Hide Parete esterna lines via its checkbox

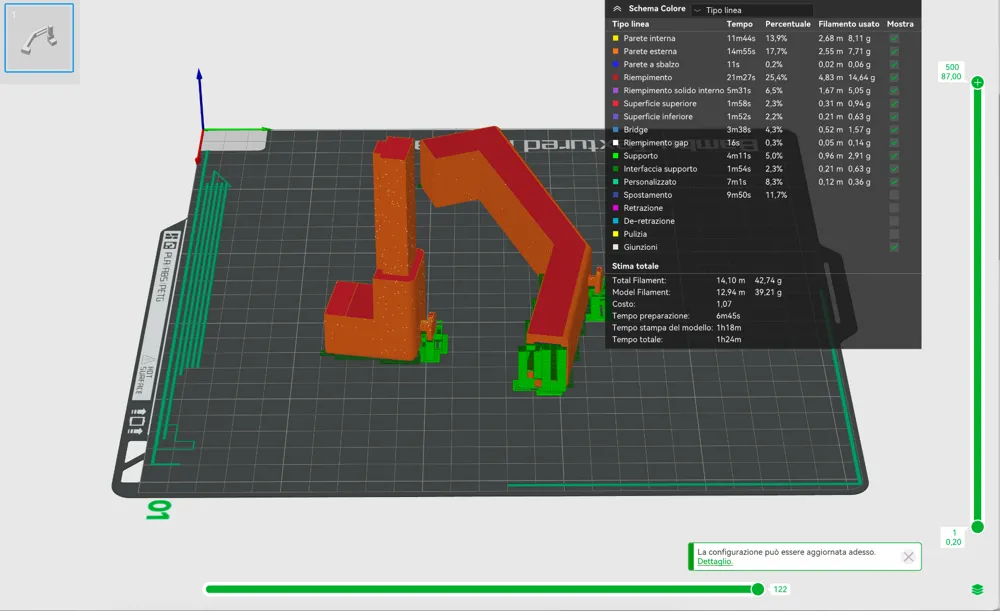894,51
